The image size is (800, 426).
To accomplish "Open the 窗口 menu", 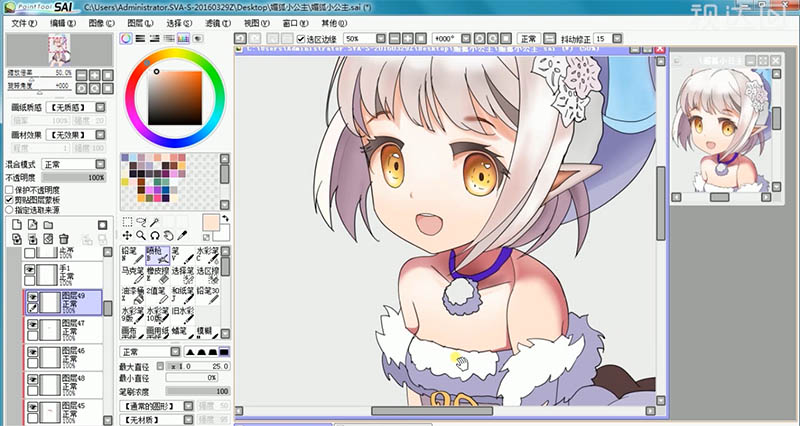I will (x=295, y=23).
